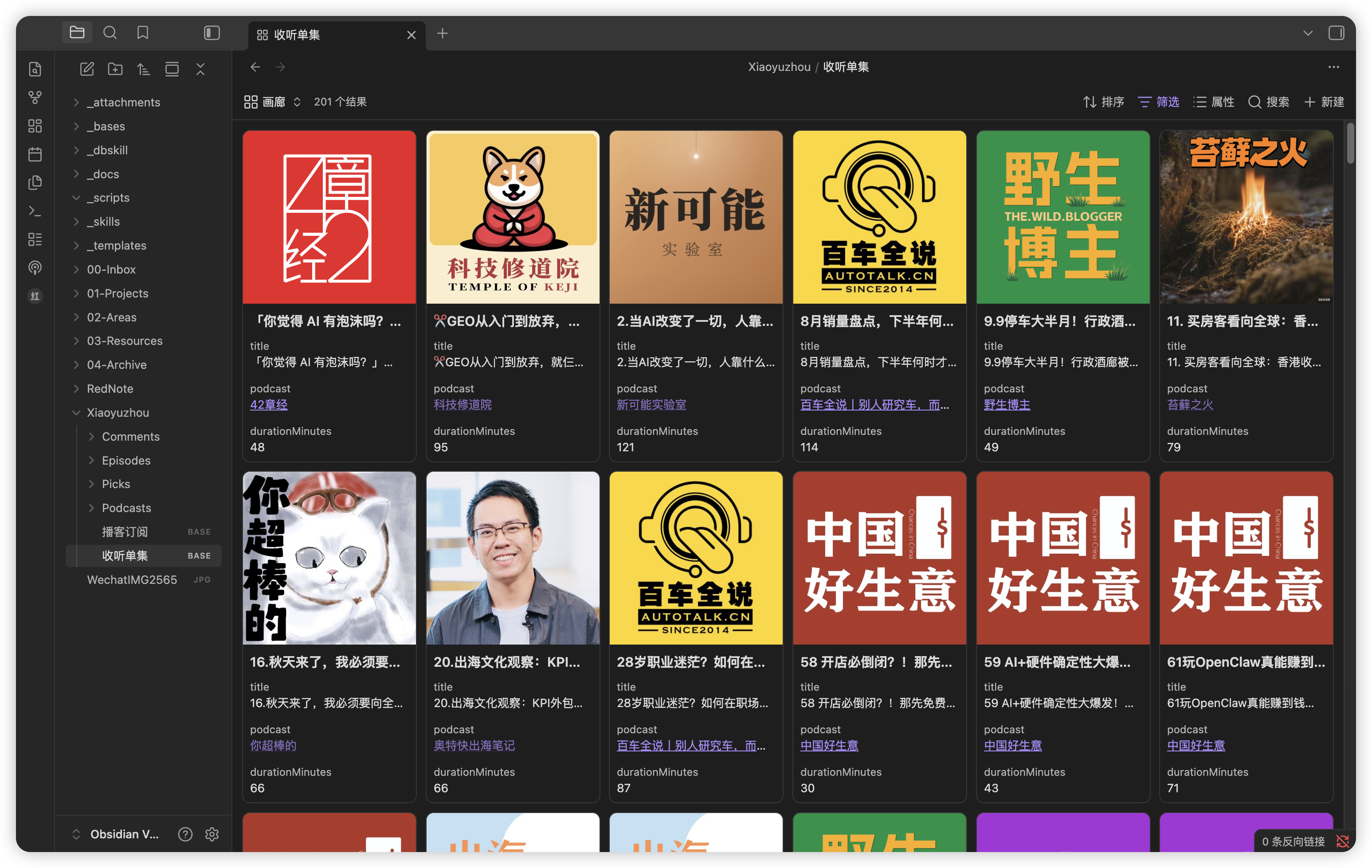
Task: Open the 筛选 filter menu
Action: pos(1158,102)
